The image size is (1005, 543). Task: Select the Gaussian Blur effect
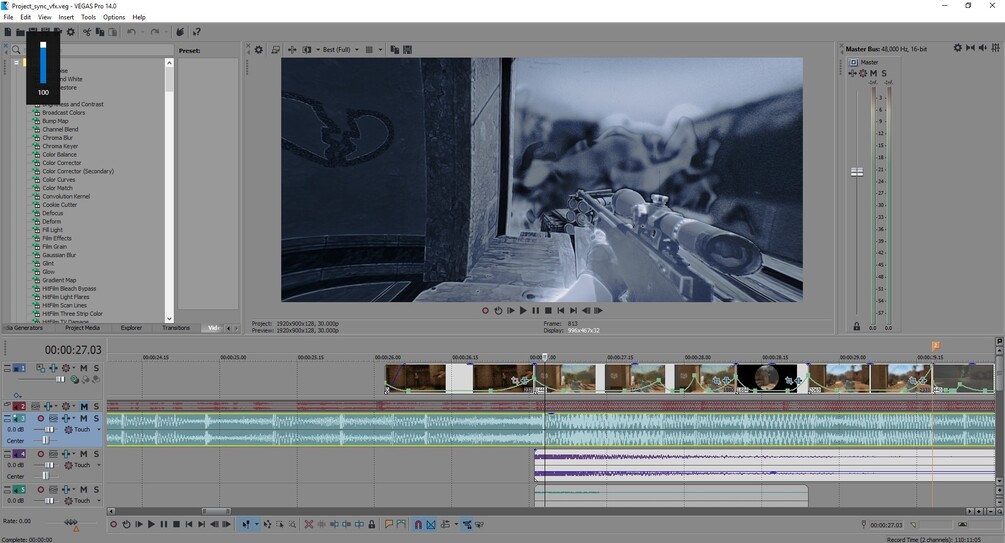pyautogui.click(x=59, y=255)
